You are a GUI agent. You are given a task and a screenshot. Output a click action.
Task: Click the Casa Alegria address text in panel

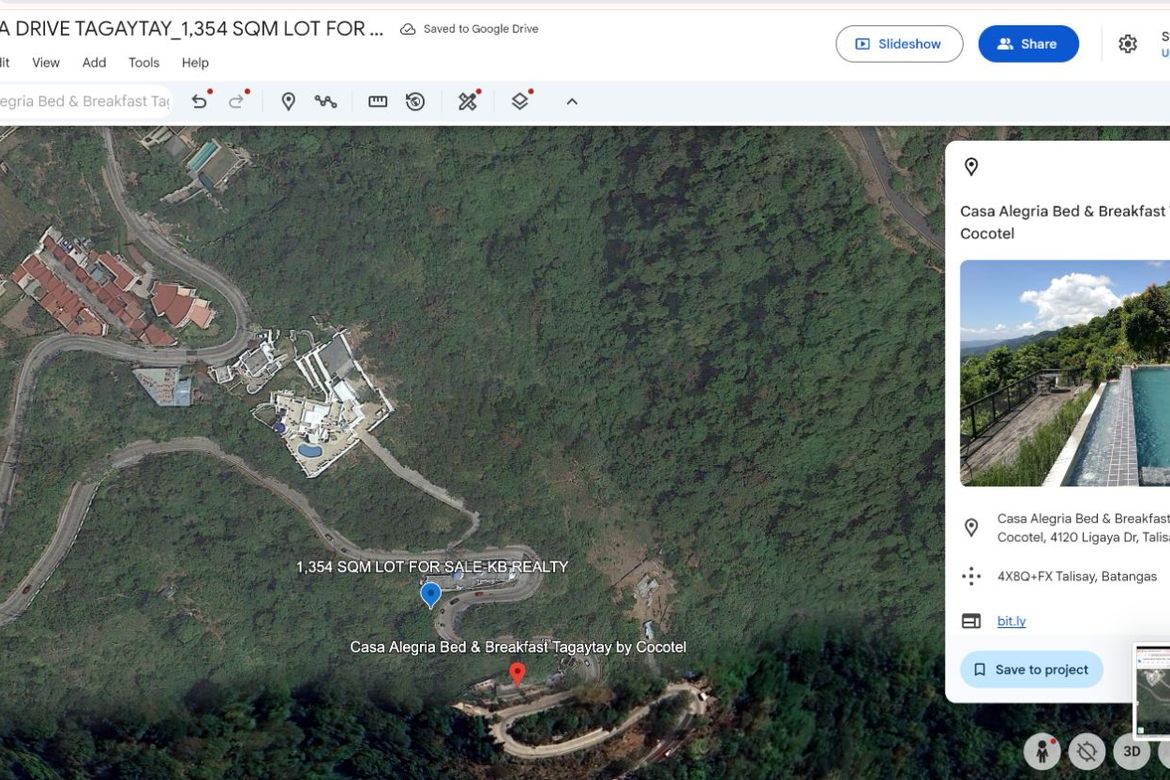coord(1083,528)
